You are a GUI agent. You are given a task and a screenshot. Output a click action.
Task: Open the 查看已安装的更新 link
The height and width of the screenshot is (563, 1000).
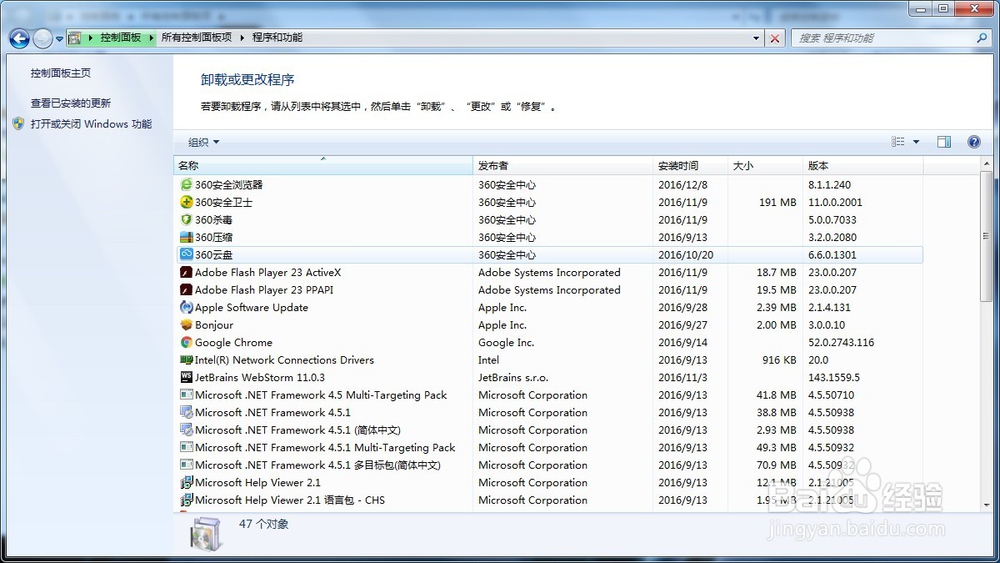[x=71, y=103]
